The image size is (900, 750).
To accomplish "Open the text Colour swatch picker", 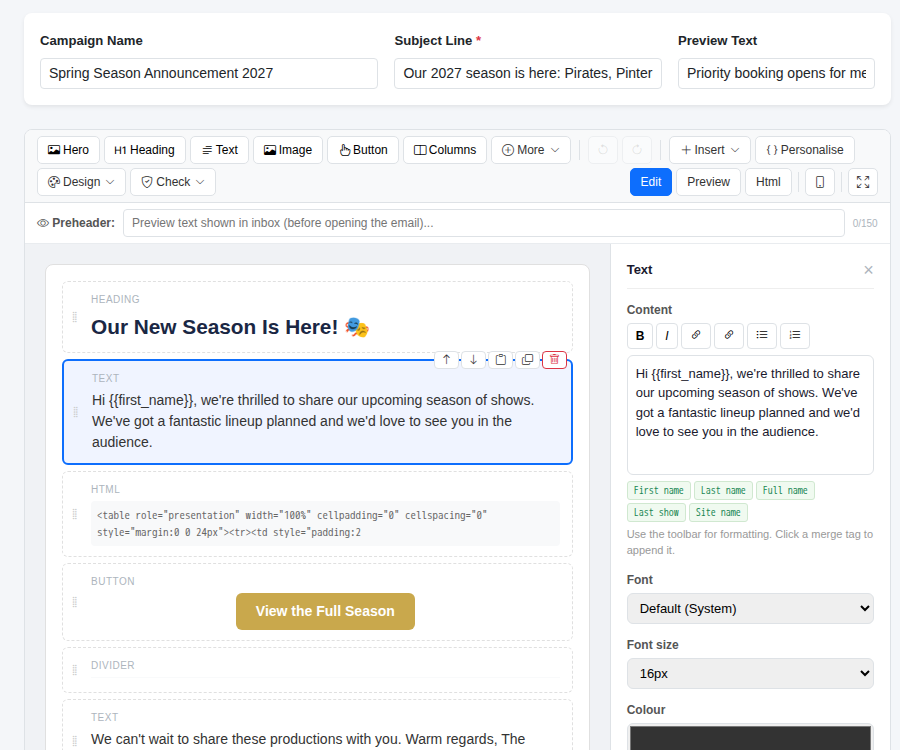I will 750,737.
